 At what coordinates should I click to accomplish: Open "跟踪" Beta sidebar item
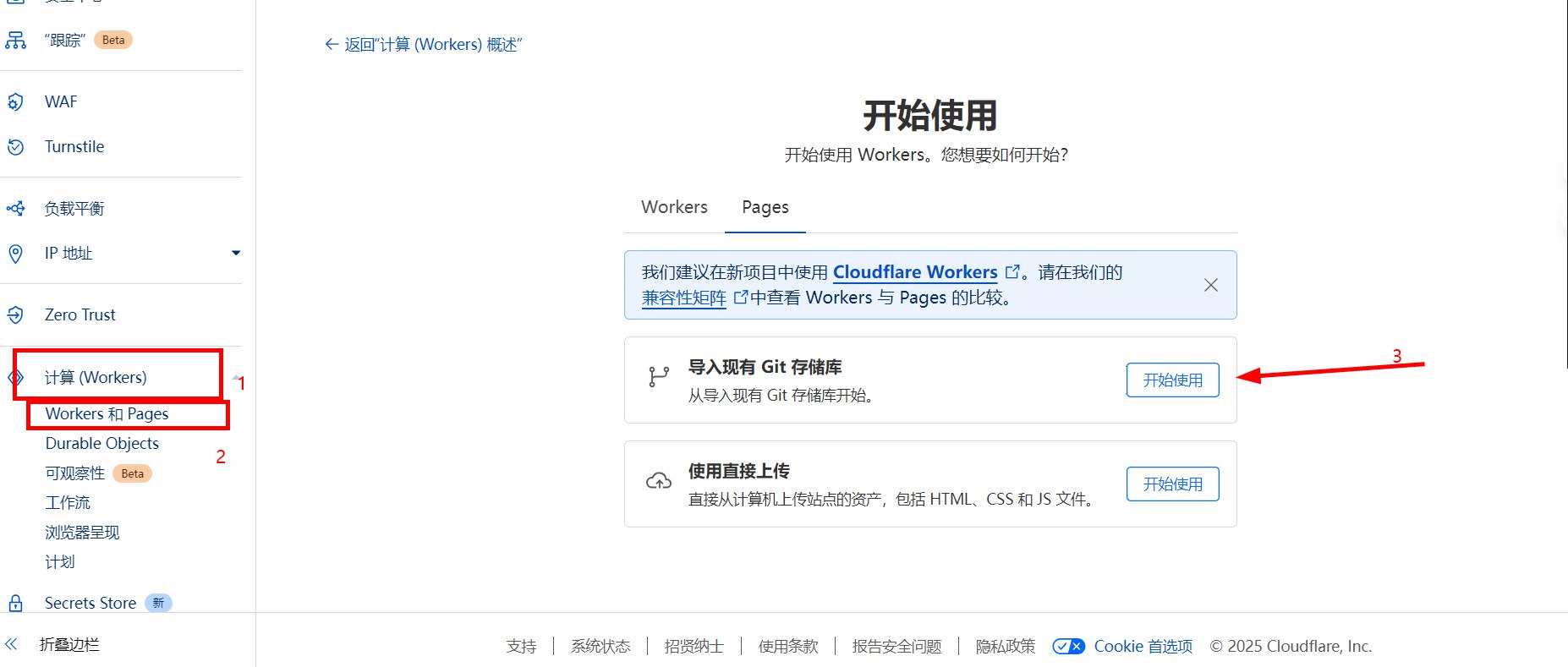pos(65,40)
